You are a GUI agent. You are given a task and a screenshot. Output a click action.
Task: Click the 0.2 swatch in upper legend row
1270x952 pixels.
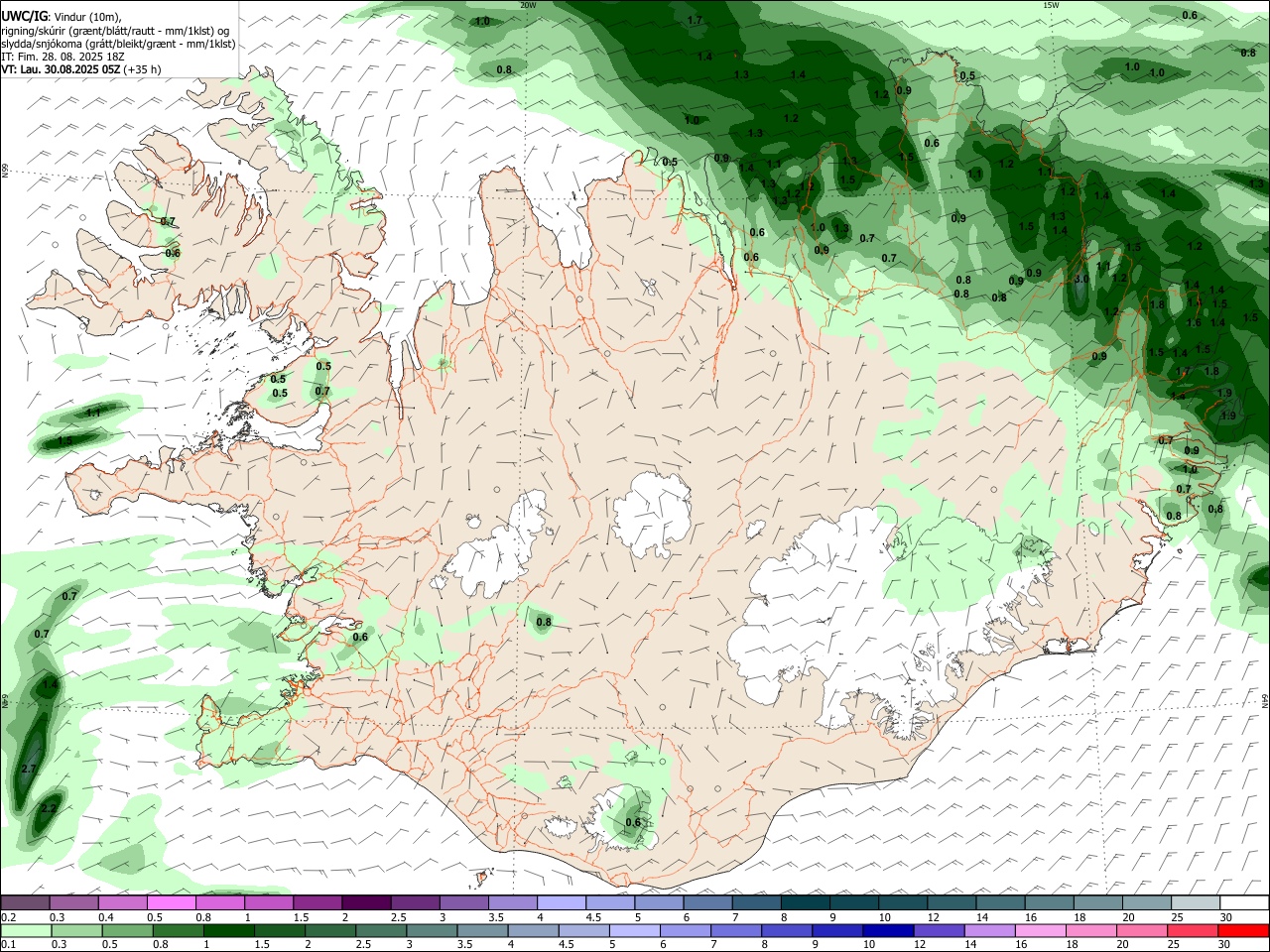tap(25, 903)
